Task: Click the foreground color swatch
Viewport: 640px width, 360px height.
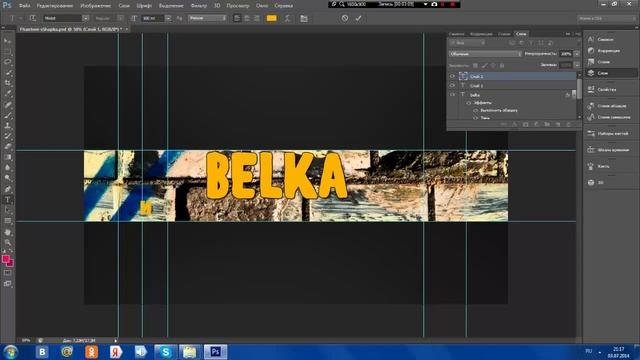Action: click(x=5, y=259)
